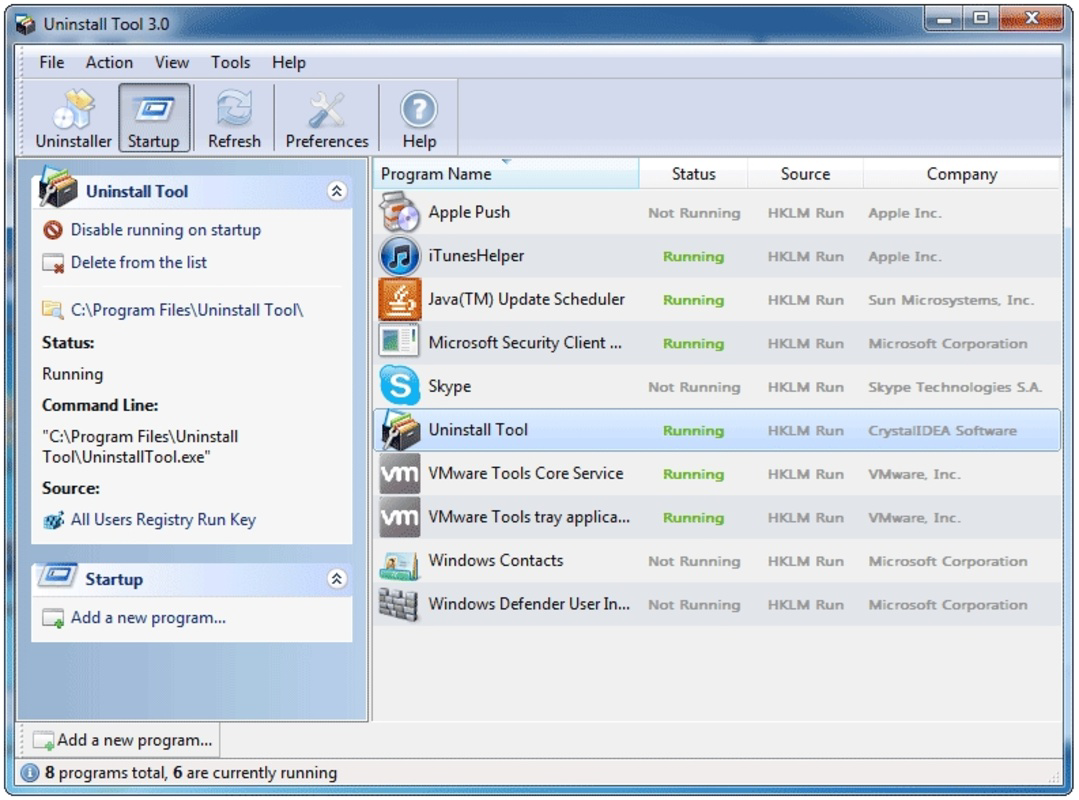Click the iTunesHelper program icon

pos(397,256)
